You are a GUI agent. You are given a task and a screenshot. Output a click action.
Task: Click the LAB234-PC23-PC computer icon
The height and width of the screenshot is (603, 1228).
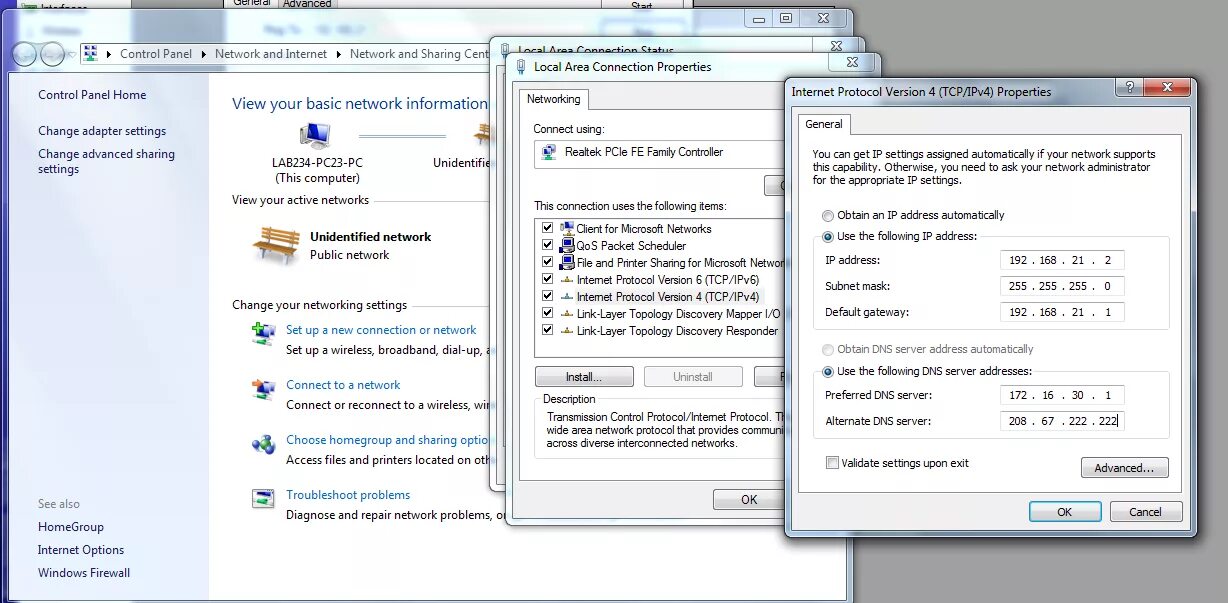(x=315, y=136)
